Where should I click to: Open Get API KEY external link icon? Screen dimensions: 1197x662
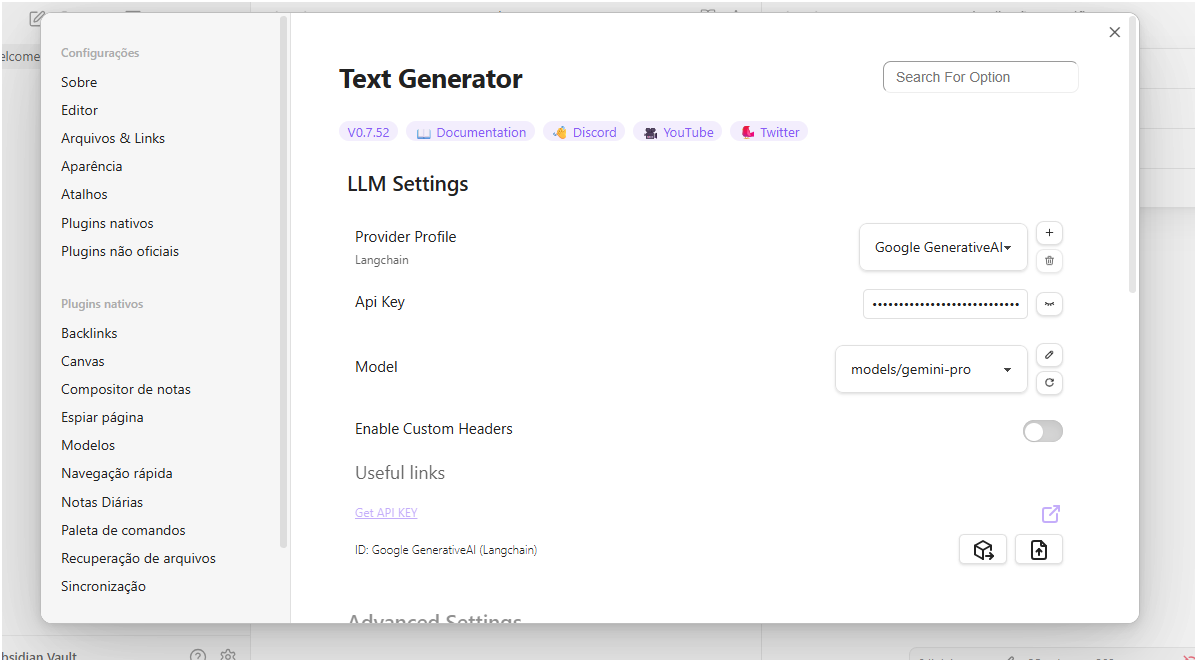point(1050,514)
